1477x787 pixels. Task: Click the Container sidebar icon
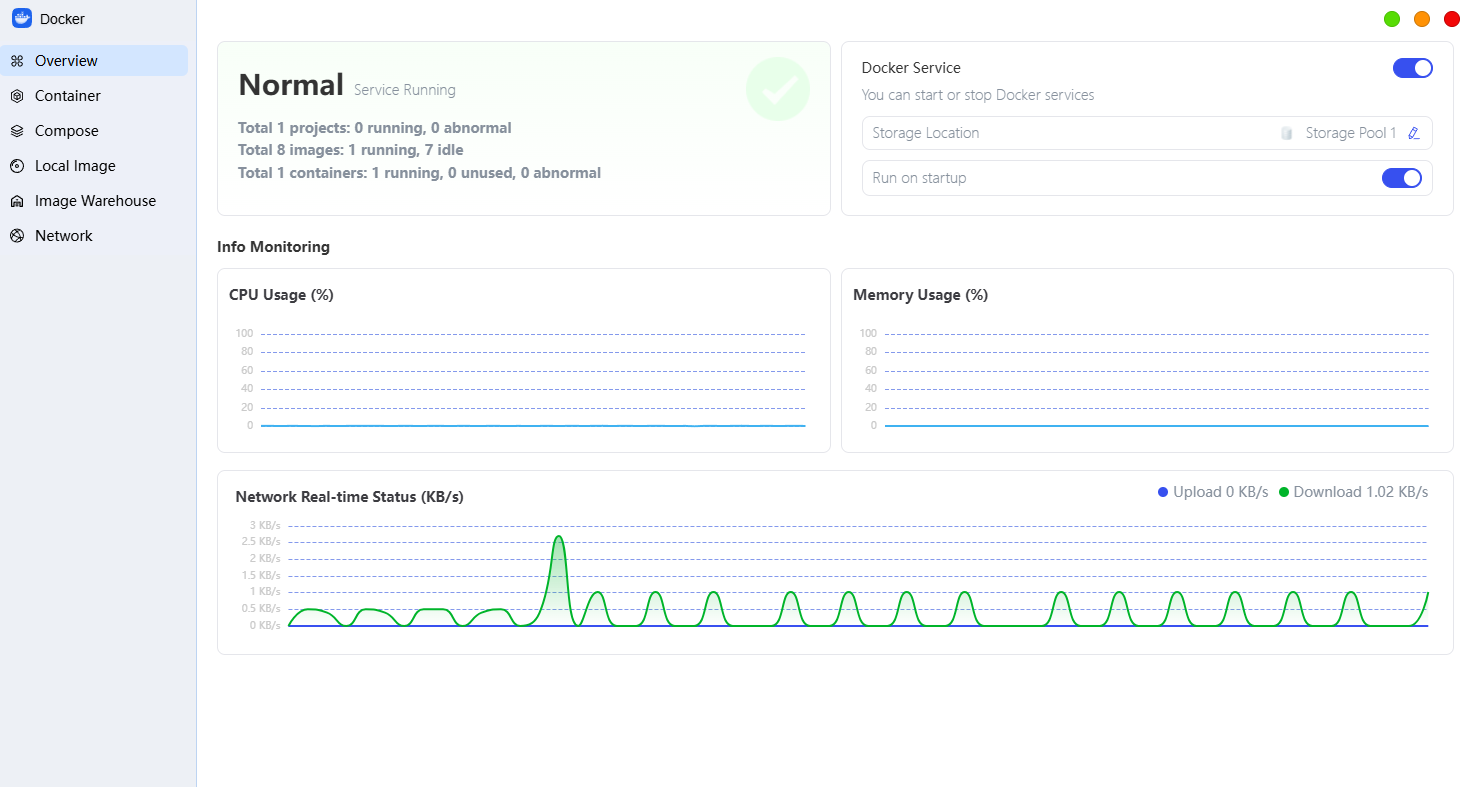click(17, 96)
